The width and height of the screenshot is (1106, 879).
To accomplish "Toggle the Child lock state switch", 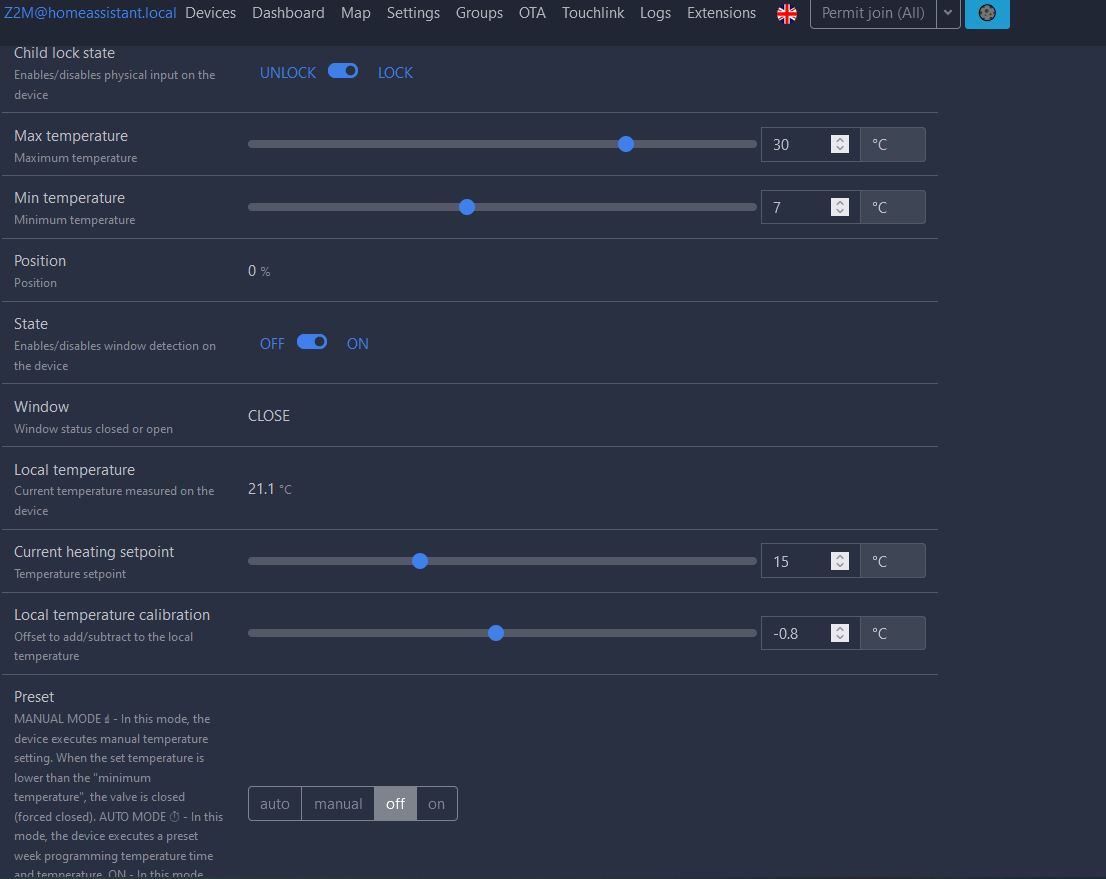I will coord(343,71).
